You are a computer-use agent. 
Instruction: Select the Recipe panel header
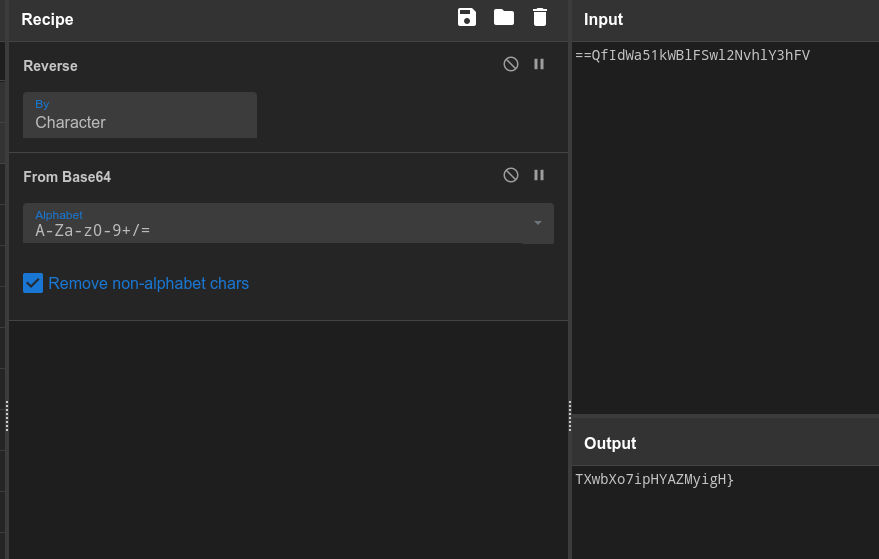tap(47, 19)
